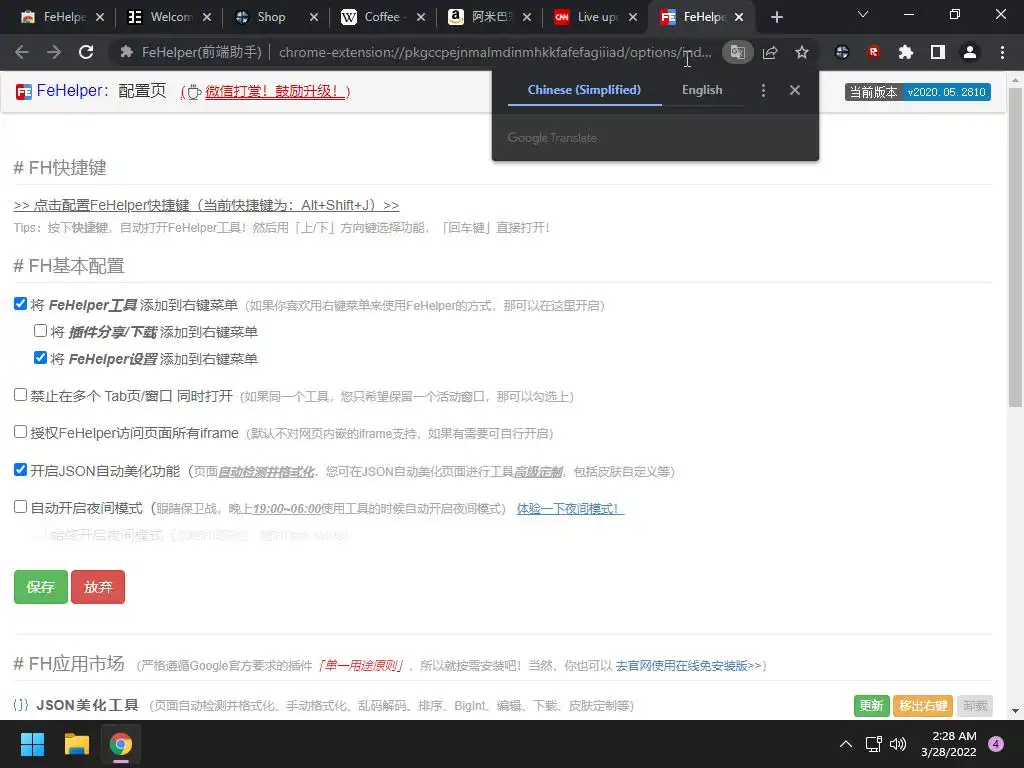Uncheck 将FeHelper工具添加到右键菜单

point(20,304)
